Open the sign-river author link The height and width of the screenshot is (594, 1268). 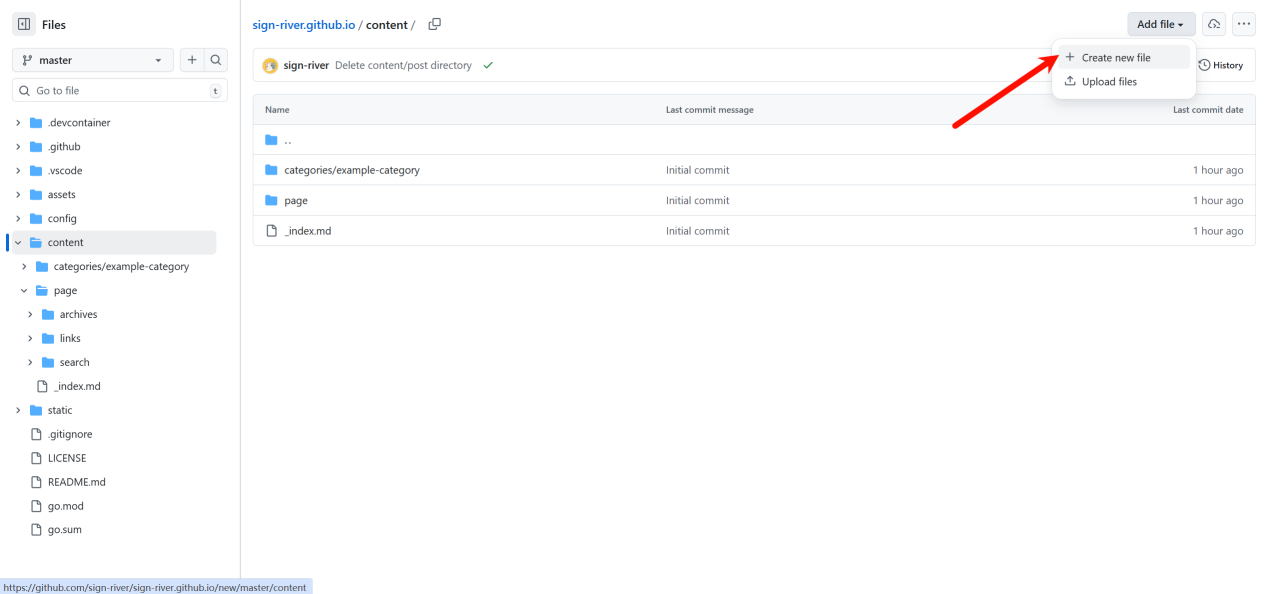tap(306, 66)
